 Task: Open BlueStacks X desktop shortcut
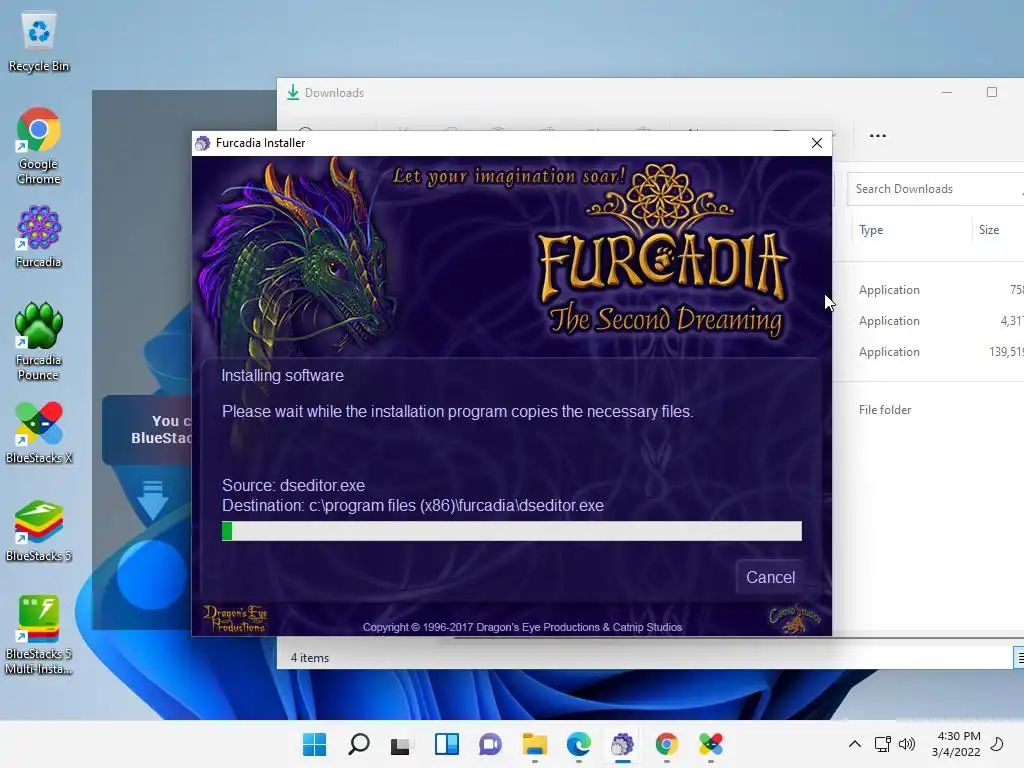click(39, 433)
